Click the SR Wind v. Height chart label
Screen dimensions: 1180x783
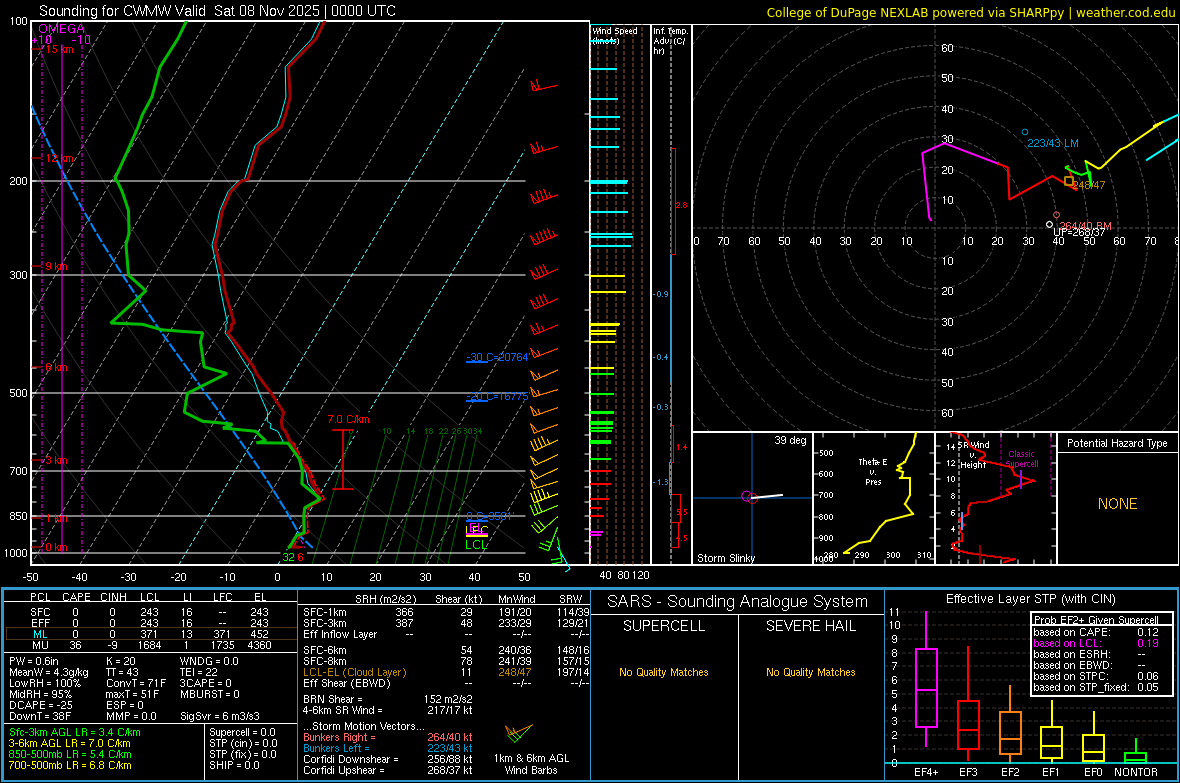(x=973, y=455)
